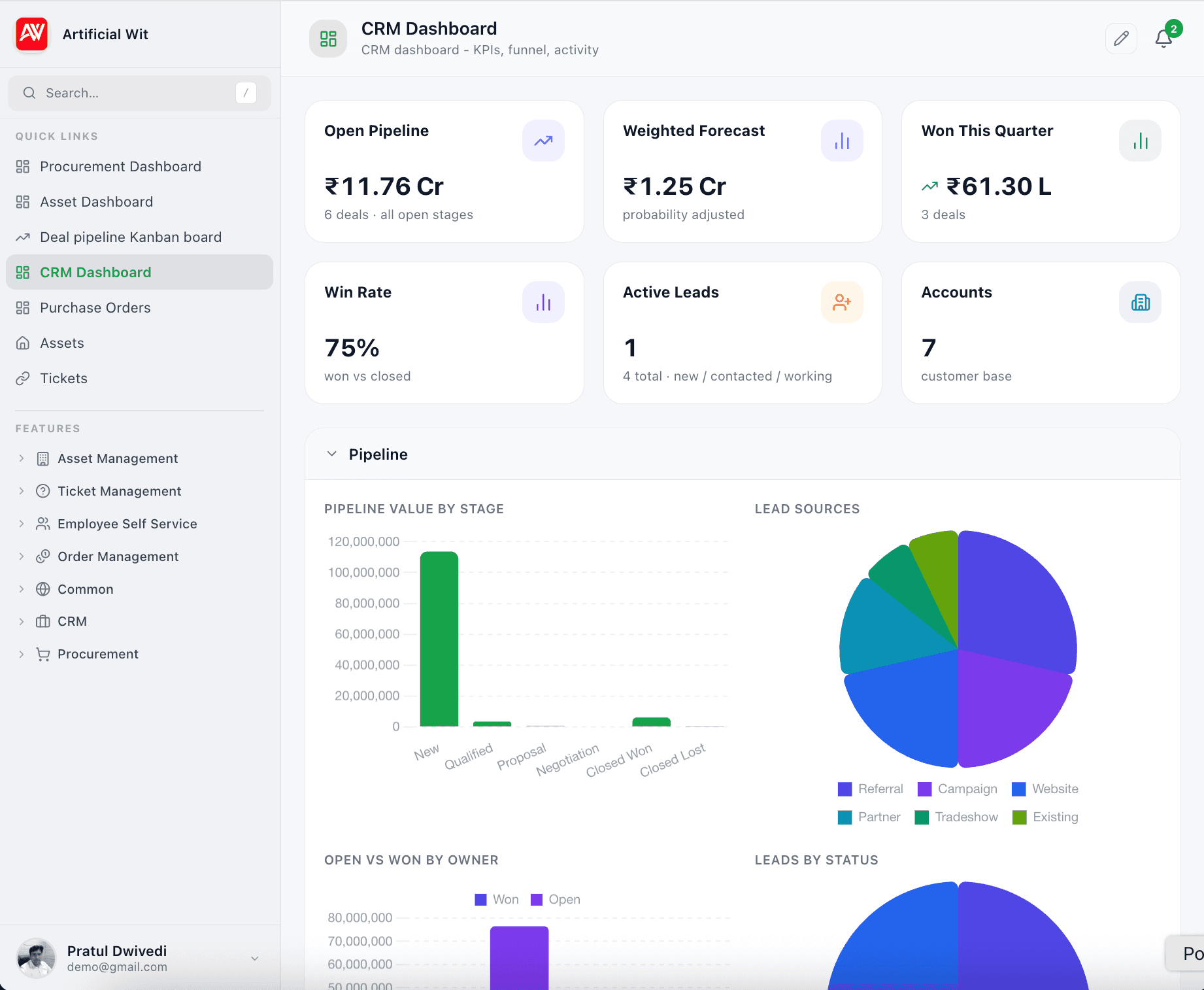Click the tall New stage bar

pyautogui.click(x=439, y=639)
